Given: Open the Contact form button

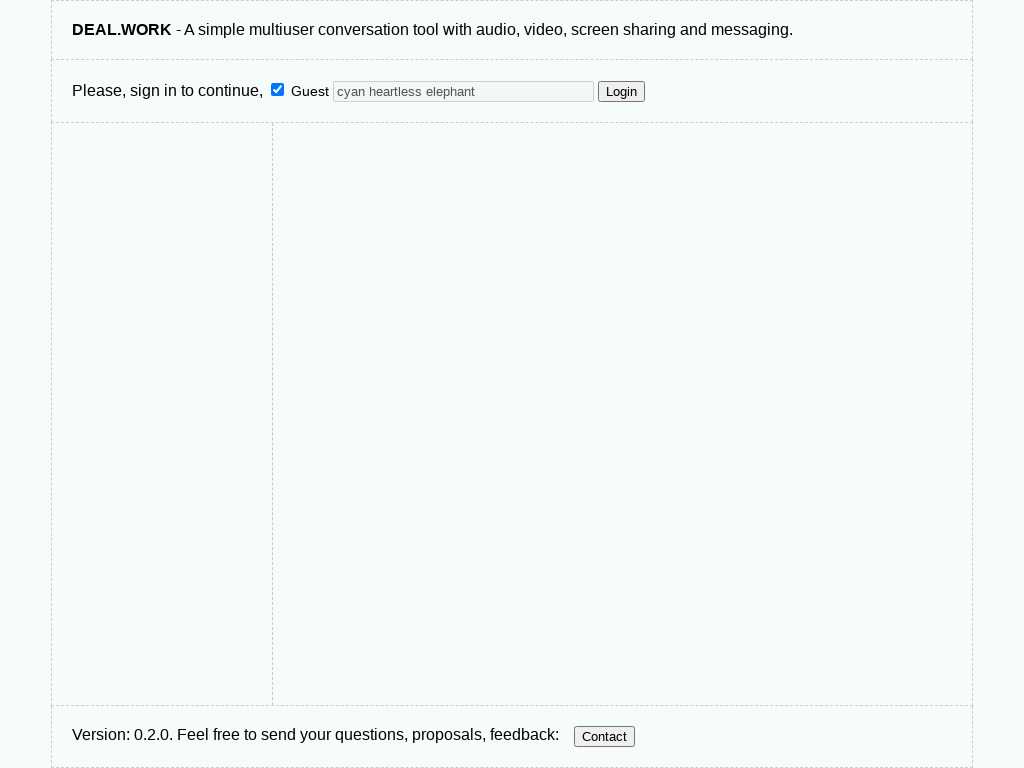Looking at the screenshot, I should [604, 736].
